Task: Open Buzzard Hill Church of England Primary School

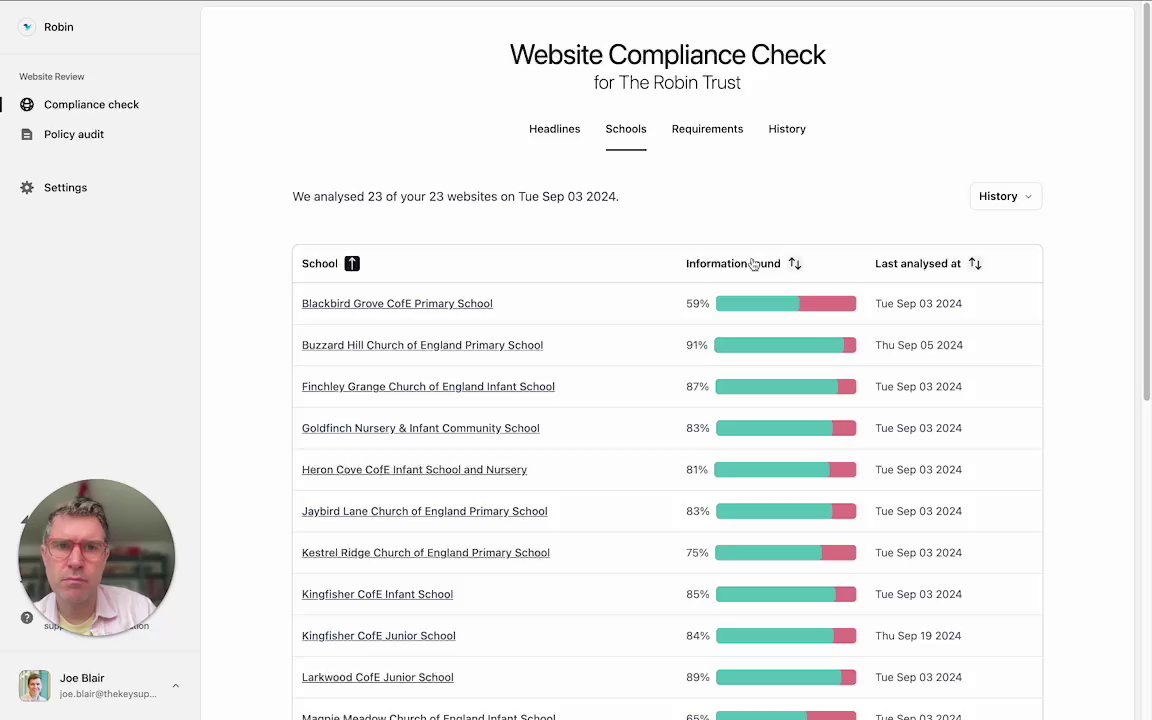Action: (422, 345)
